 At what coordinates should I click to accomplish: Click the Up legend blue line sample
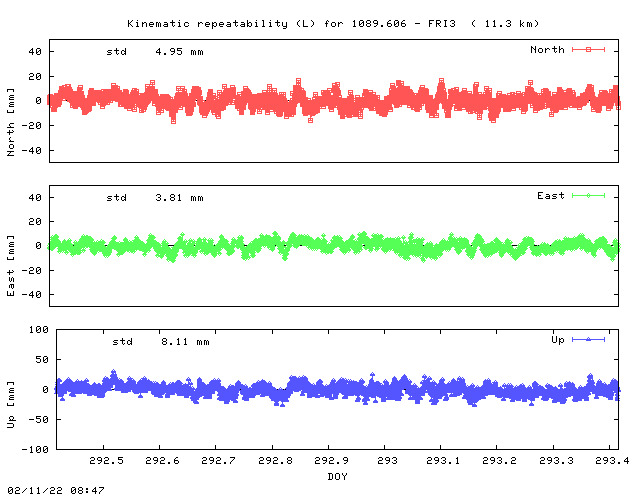[588, 339]
